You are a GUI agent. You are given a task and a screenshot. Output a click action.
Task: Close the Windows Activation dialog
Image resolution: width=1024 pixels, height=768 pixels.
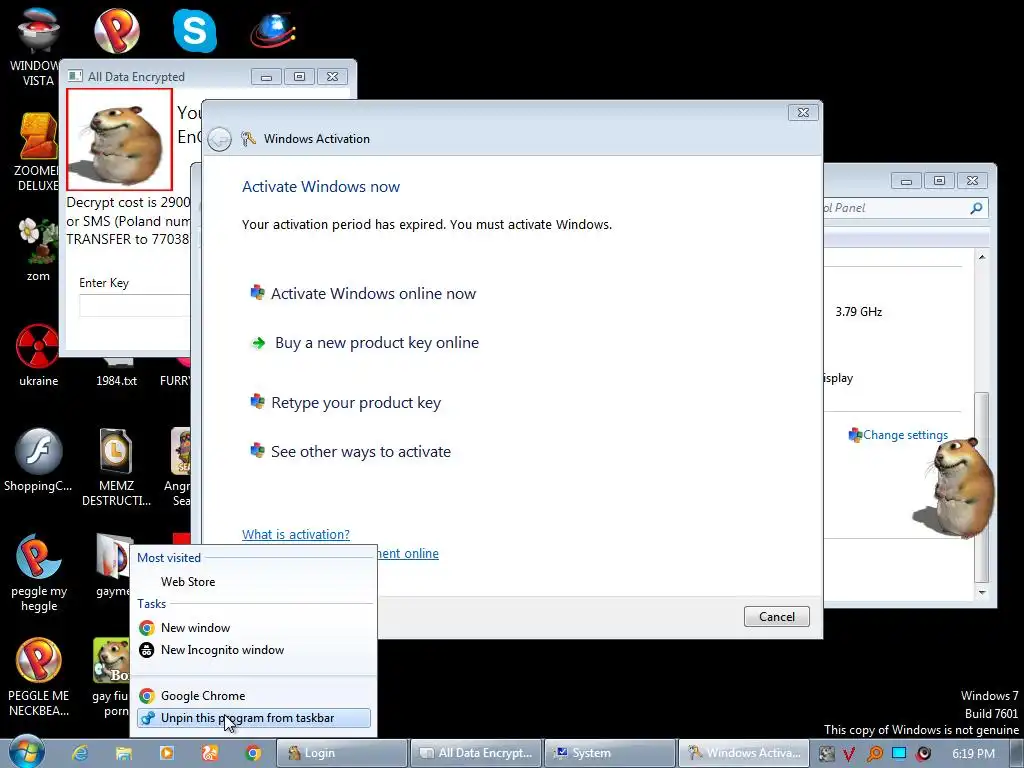coord(803,112)
